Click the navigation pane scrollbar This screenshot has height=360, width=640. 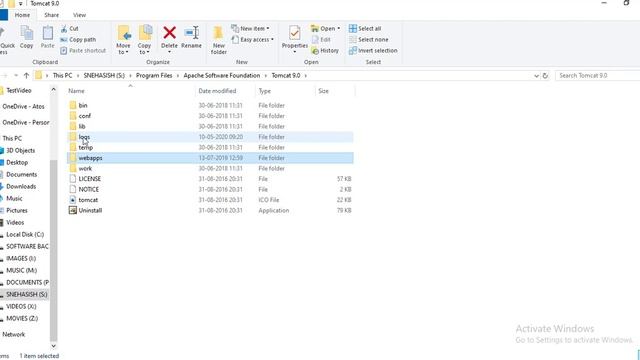53,251
